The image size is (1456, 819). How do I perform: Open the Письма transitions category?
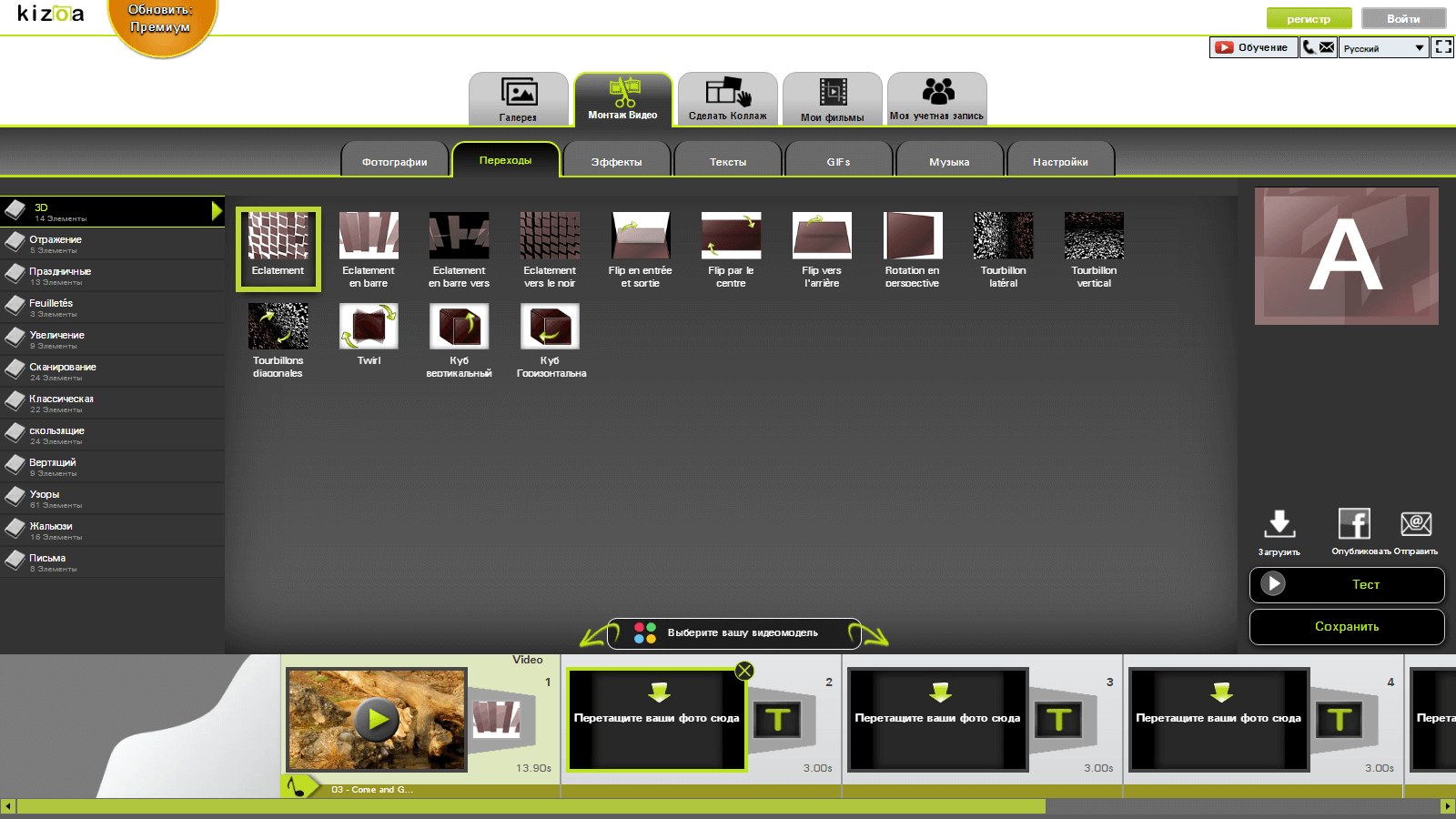point(112,562)
